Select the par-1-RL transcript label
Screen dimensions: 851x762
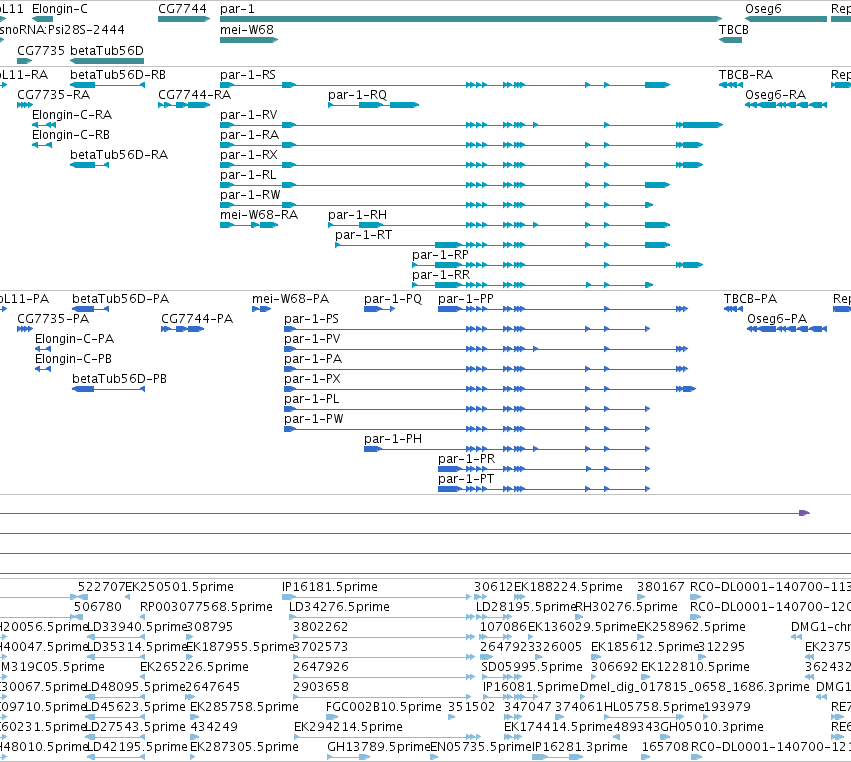point(248,175)
